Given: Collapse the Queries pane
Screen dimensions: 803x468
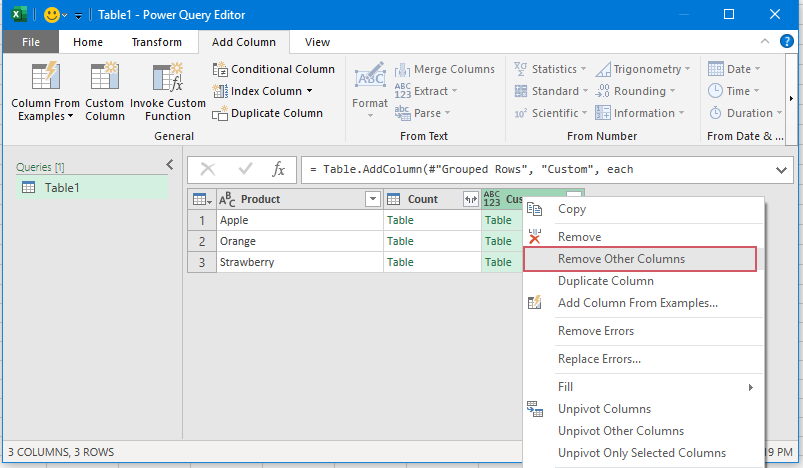Looking at the screenshot, I should 169,165.
